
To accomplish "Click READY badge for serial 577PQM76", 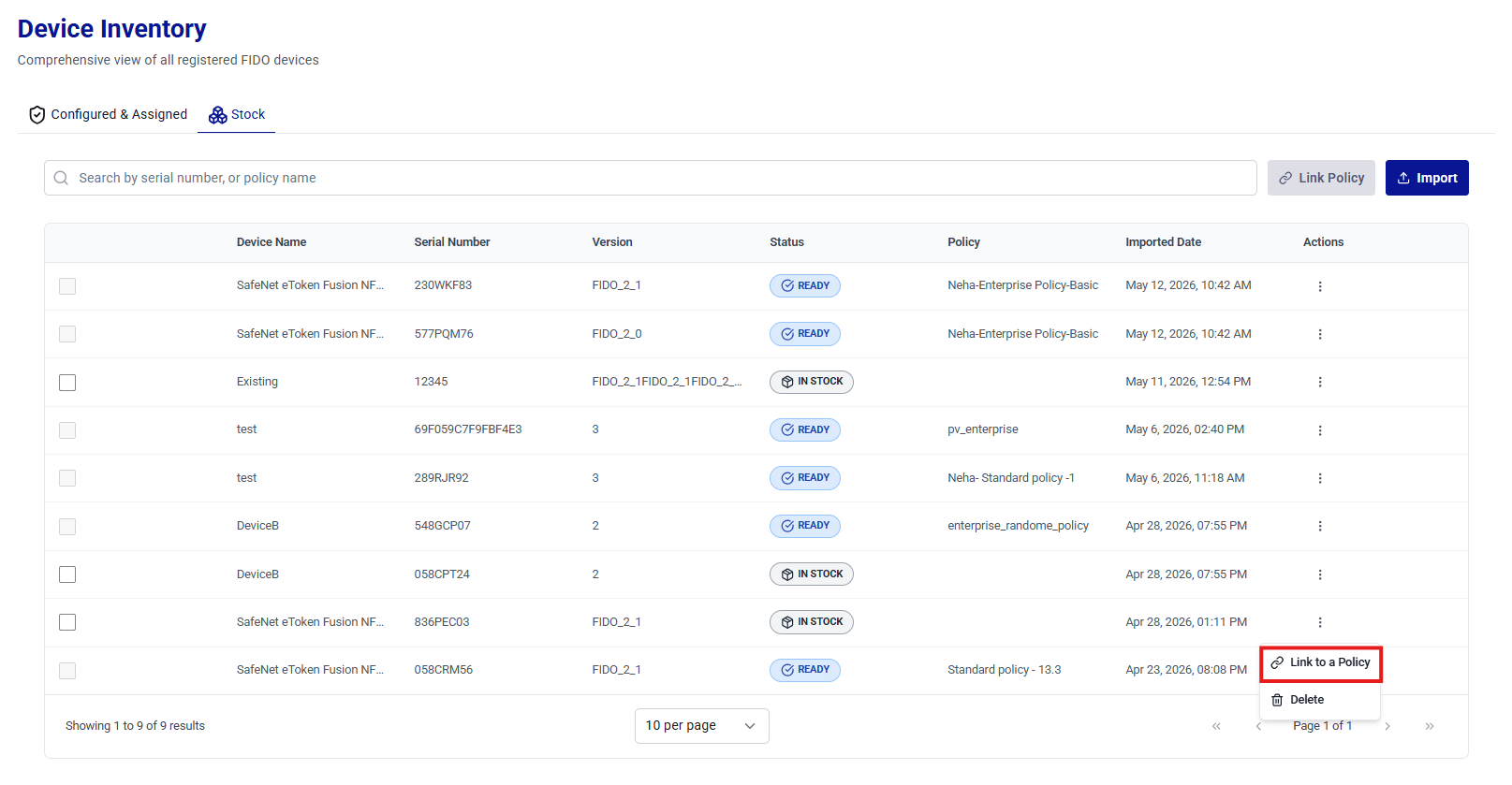I will pos(805,334).
